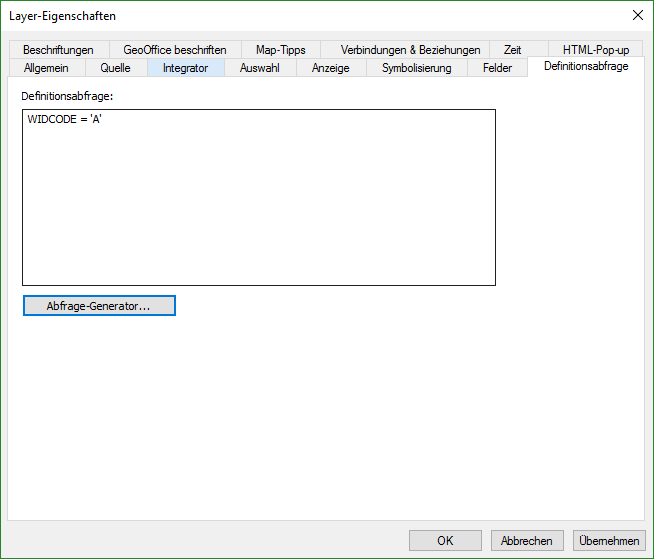Open the Integrator tab
Screen dimensions: 654x559
(x=185, y=68)
